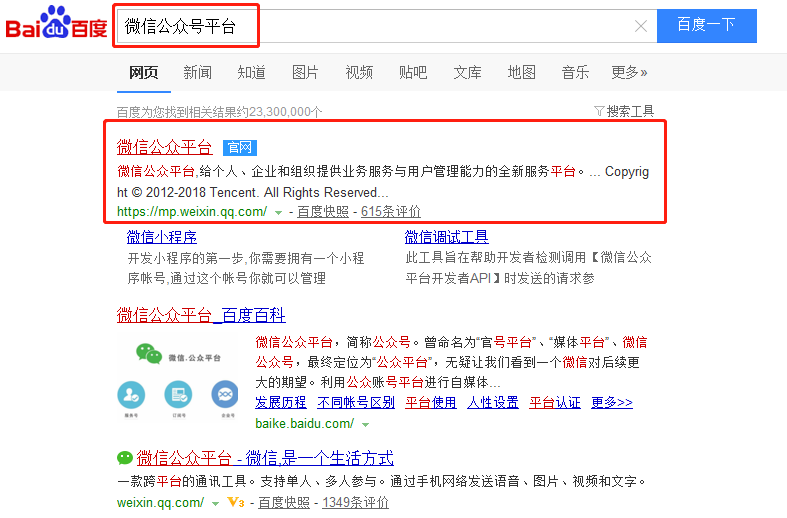This screenshot has height=518, width=787.
Task: Expand the arrow next to weixin.qq.com
Action: click(215, 502)
